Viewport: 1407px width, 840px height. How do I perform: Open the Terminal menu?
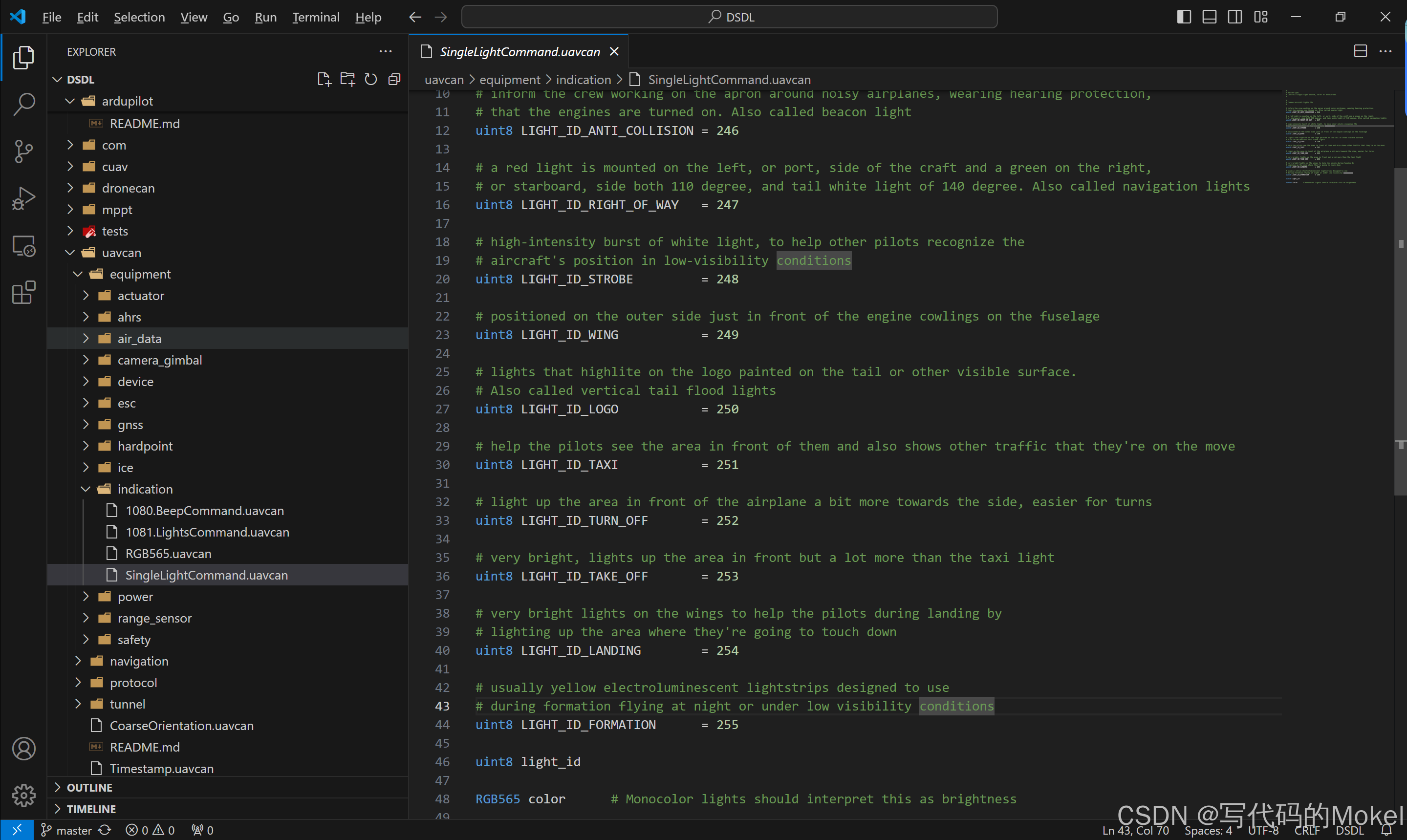point(315,17)
